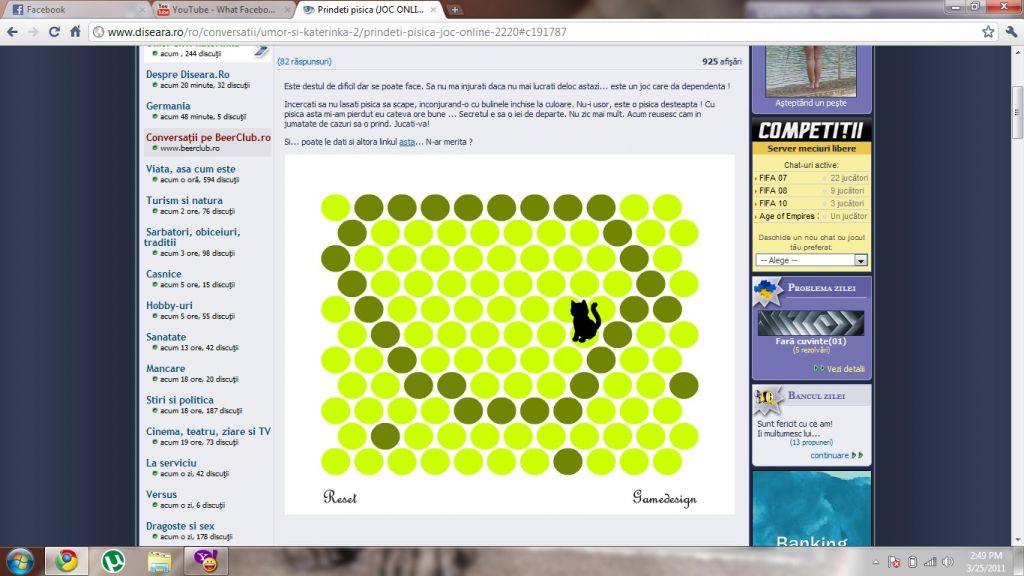Viewport: 1024px width, 576px height.
Task: Click the Competitii banner header
Action: (x=811, y=131)
